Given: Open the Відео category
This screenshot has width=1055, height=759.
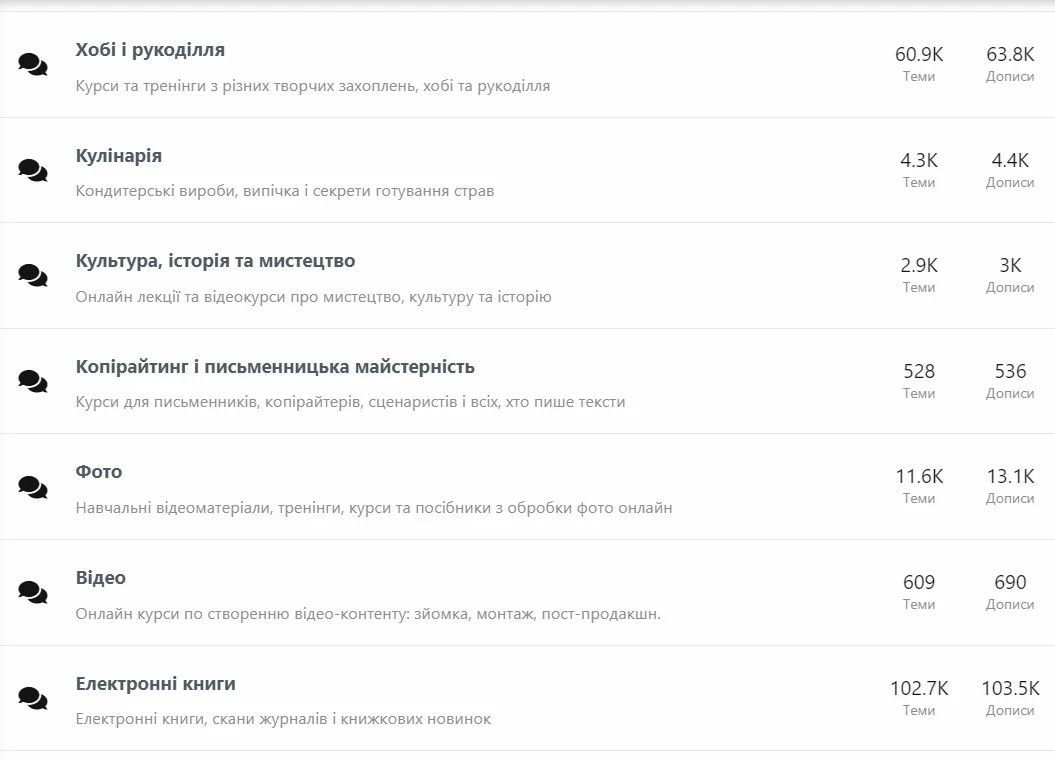Looking at the screenshot, I should pyautogui.click(x=102, y=577).
